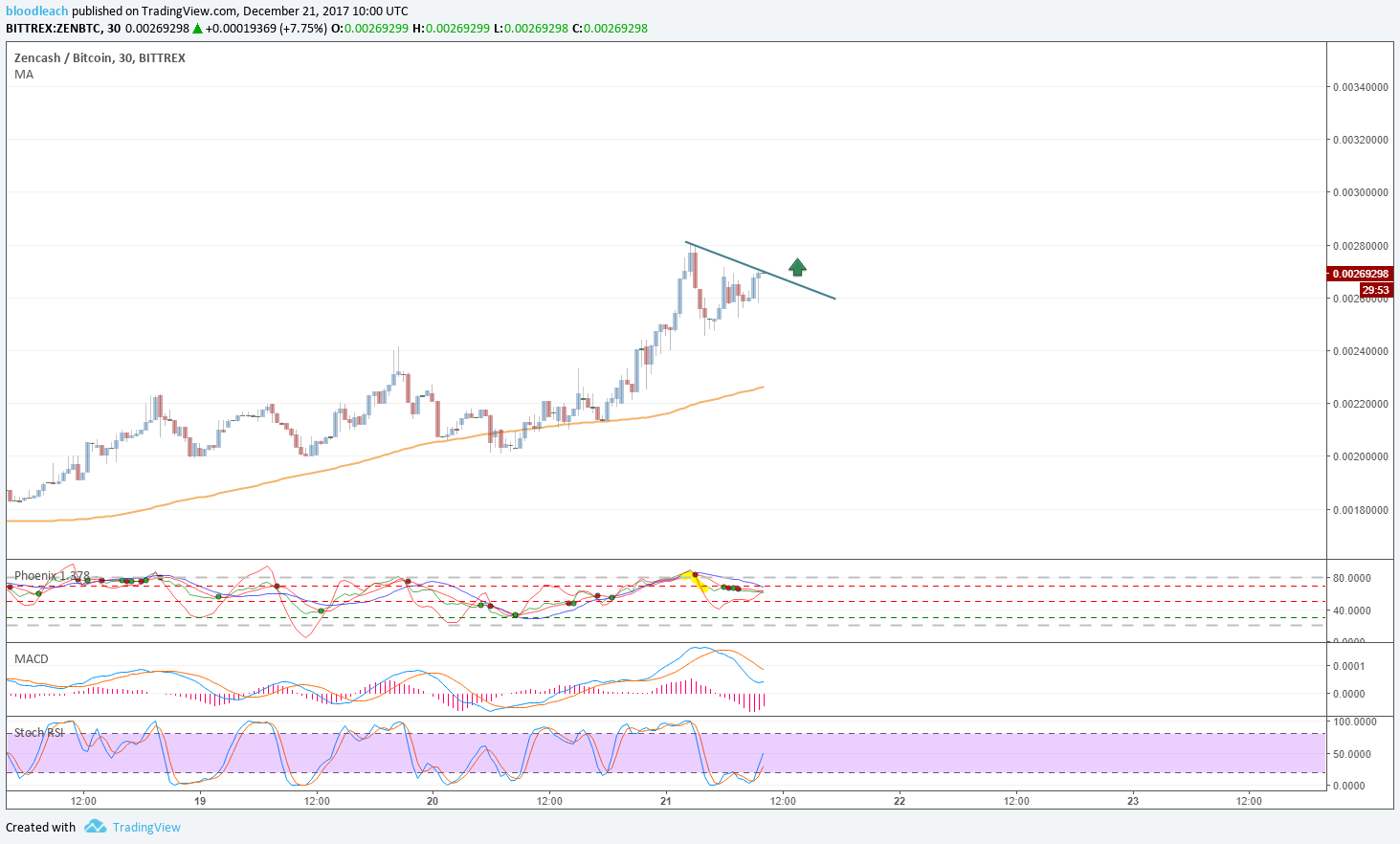Click the yellow highlight in Phoenix panel

(x=697, y=582)
